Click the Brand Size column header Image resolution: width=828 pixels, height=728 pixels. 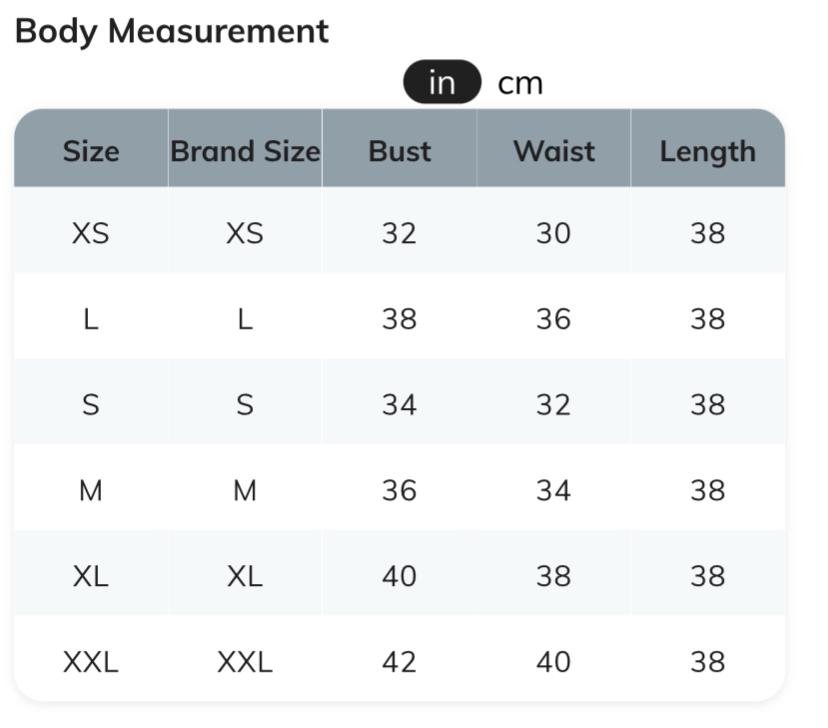point(245,151)
